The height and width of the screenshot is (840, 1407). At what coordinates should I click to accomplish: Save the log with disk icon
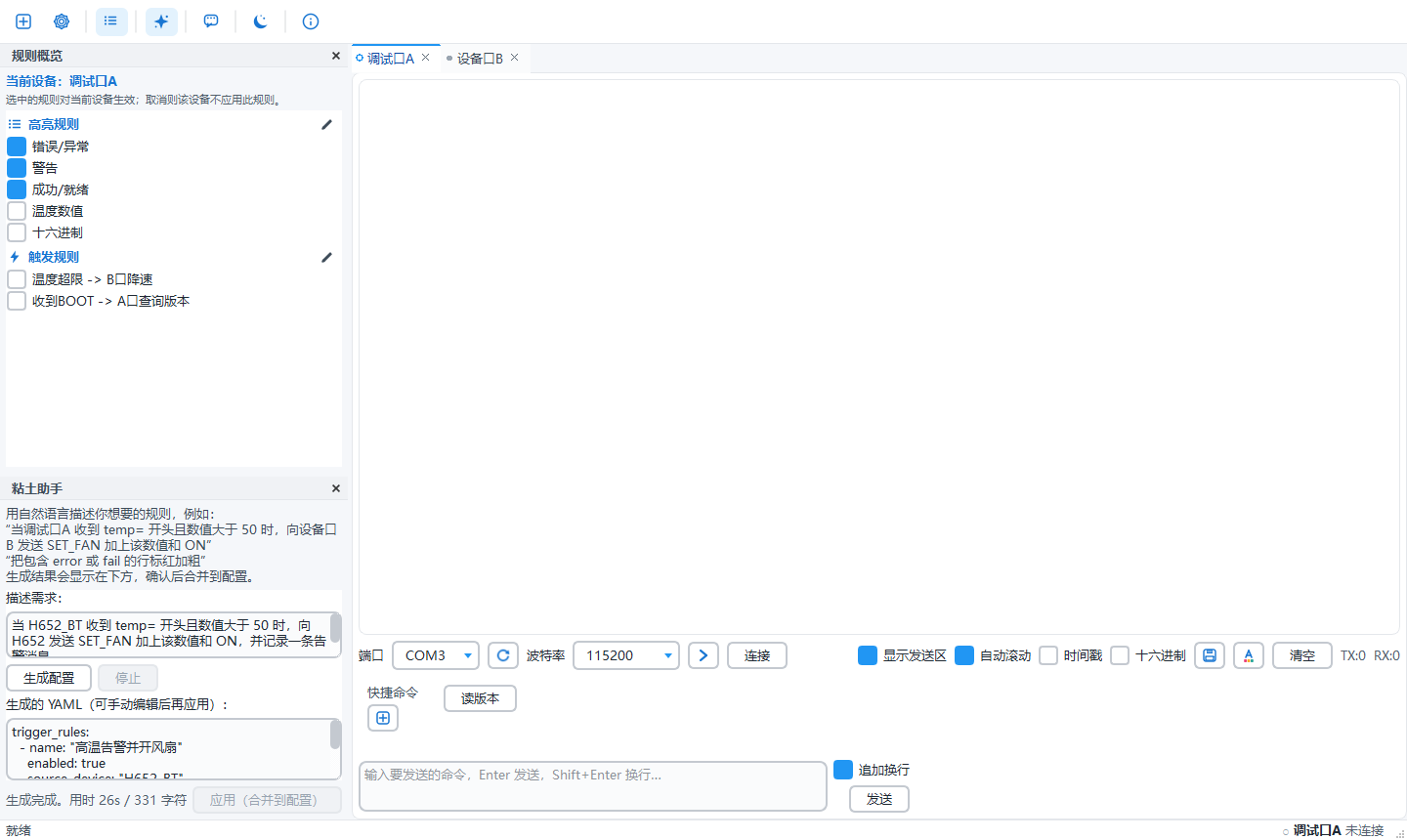[1210, 655]
